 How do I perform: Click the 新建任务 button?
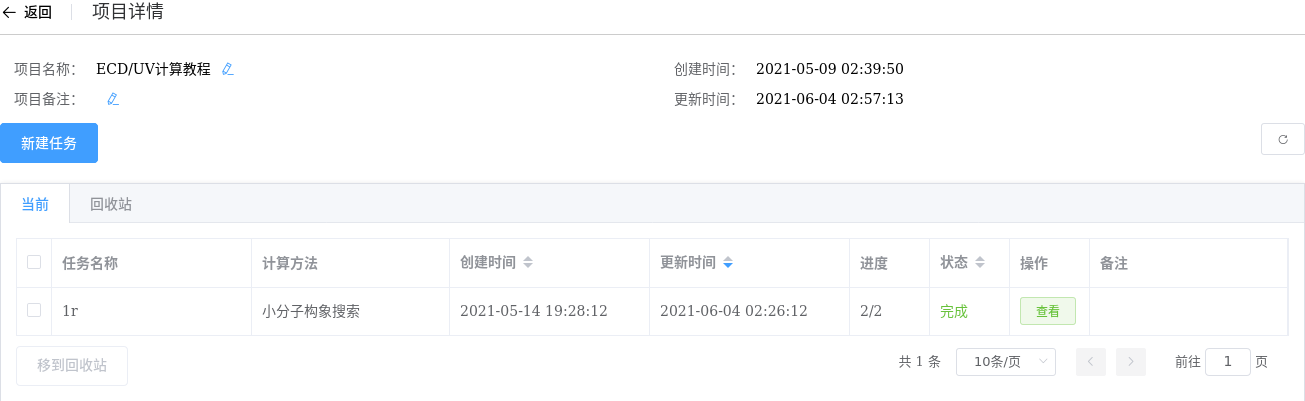[x=49, y=143]
